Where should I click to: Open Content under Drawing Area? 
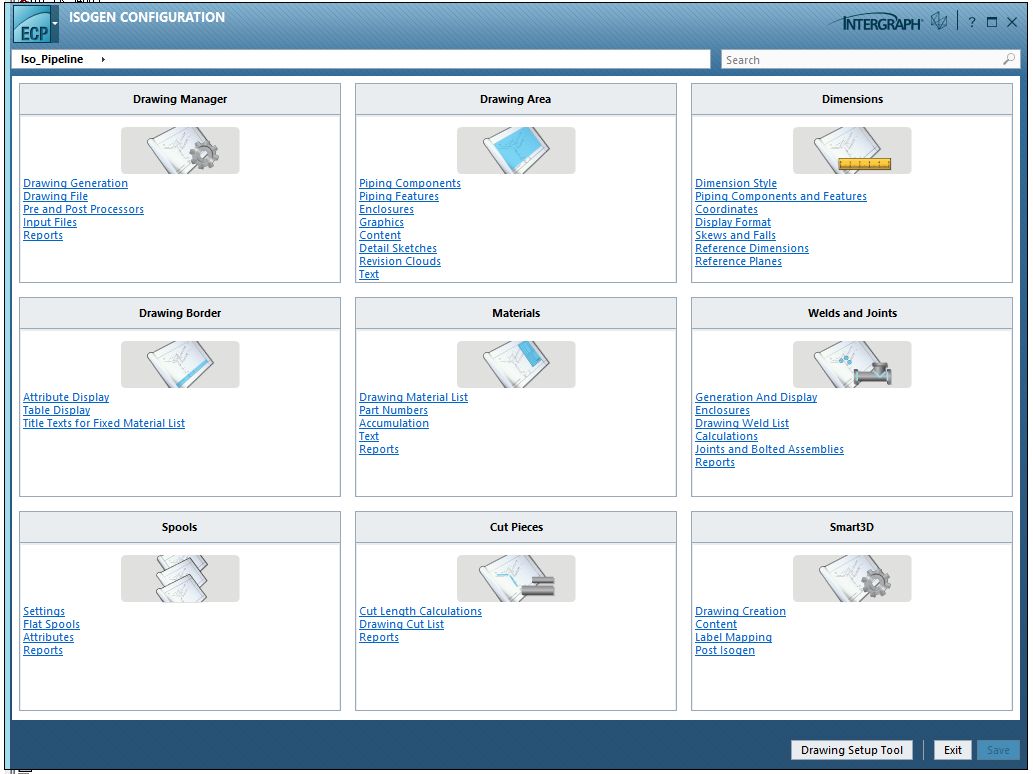point(379,235)
